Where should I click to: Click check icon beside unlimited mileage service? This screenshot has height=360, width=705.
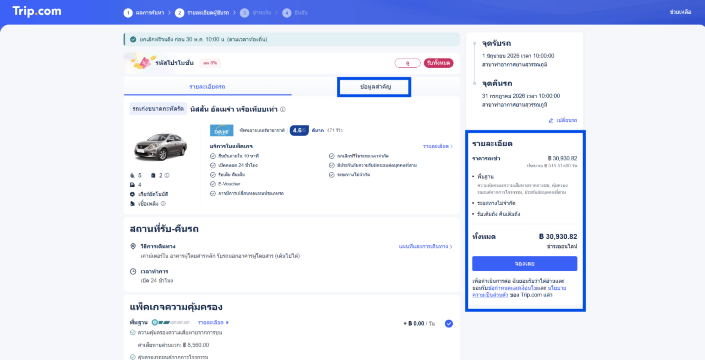click(332, 174)
